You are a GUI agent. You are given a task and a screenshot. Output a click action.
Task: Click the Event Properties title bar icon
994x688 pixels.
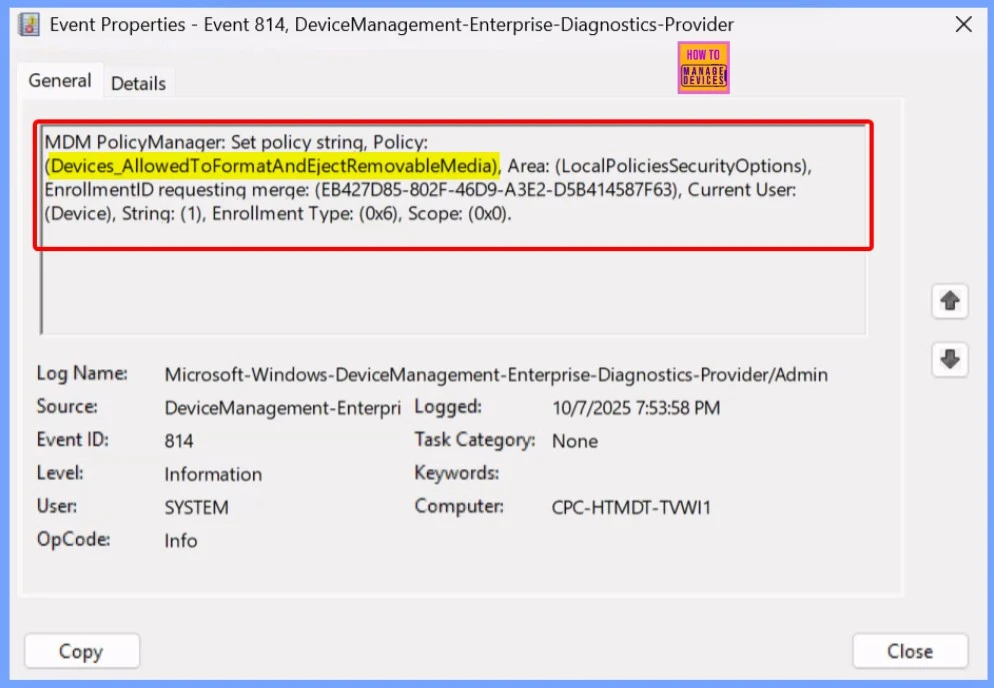29,24
